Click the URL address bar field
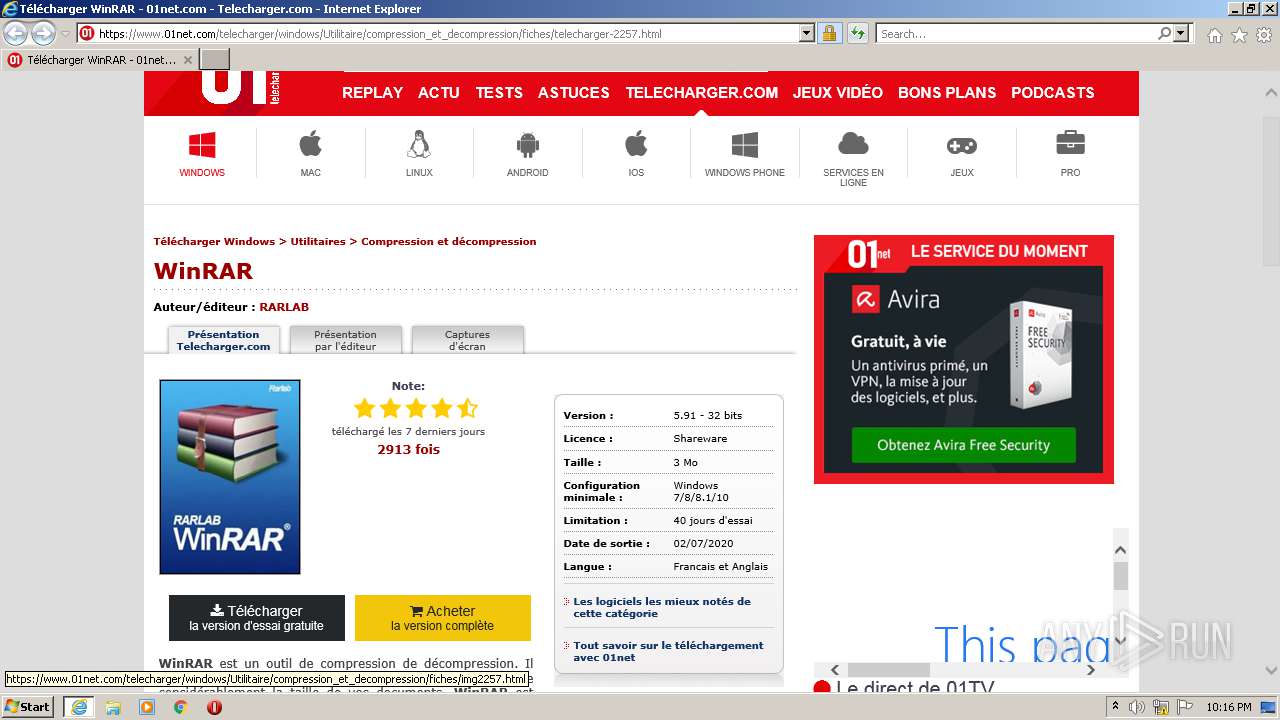Screen dimensions: 1280x720 pos(448,33)
